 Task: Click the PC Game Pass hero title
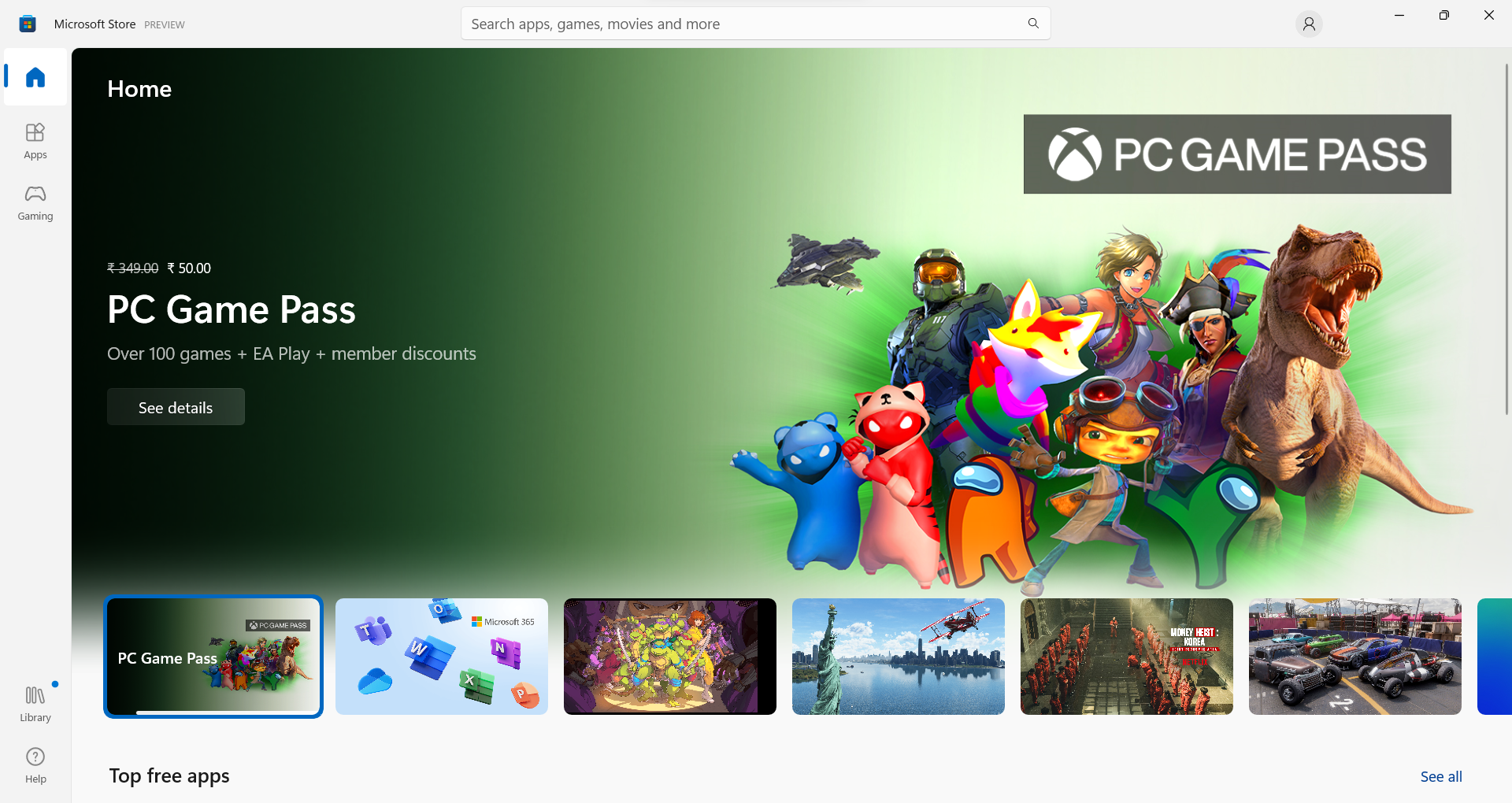pyautogui.click(x=232, y=309)
